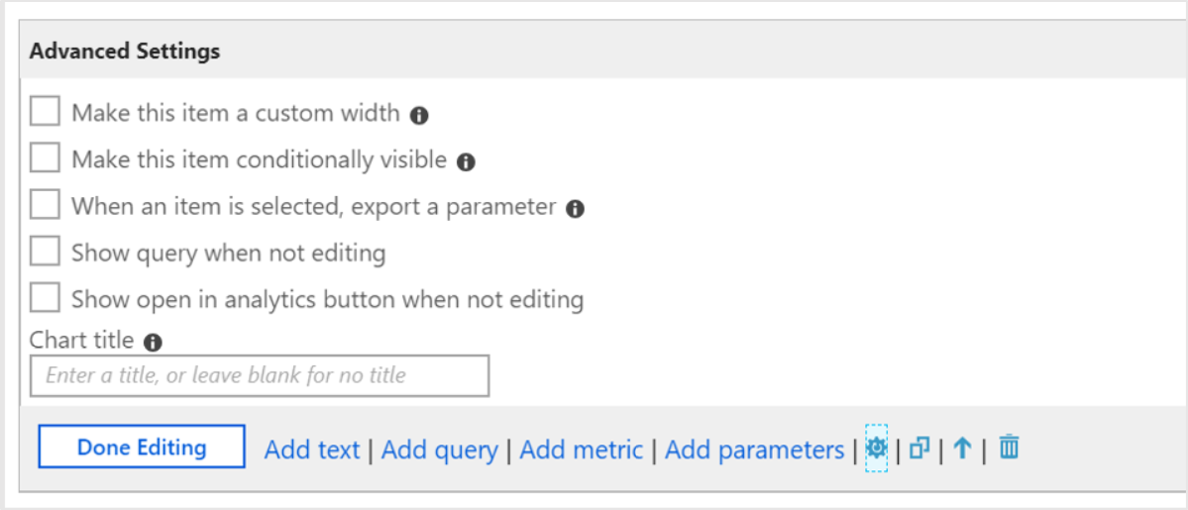Click info icon beside conditionally visible
Image resolution: width=1188 pixels, height=510 pixels.
tap(466, 161)
